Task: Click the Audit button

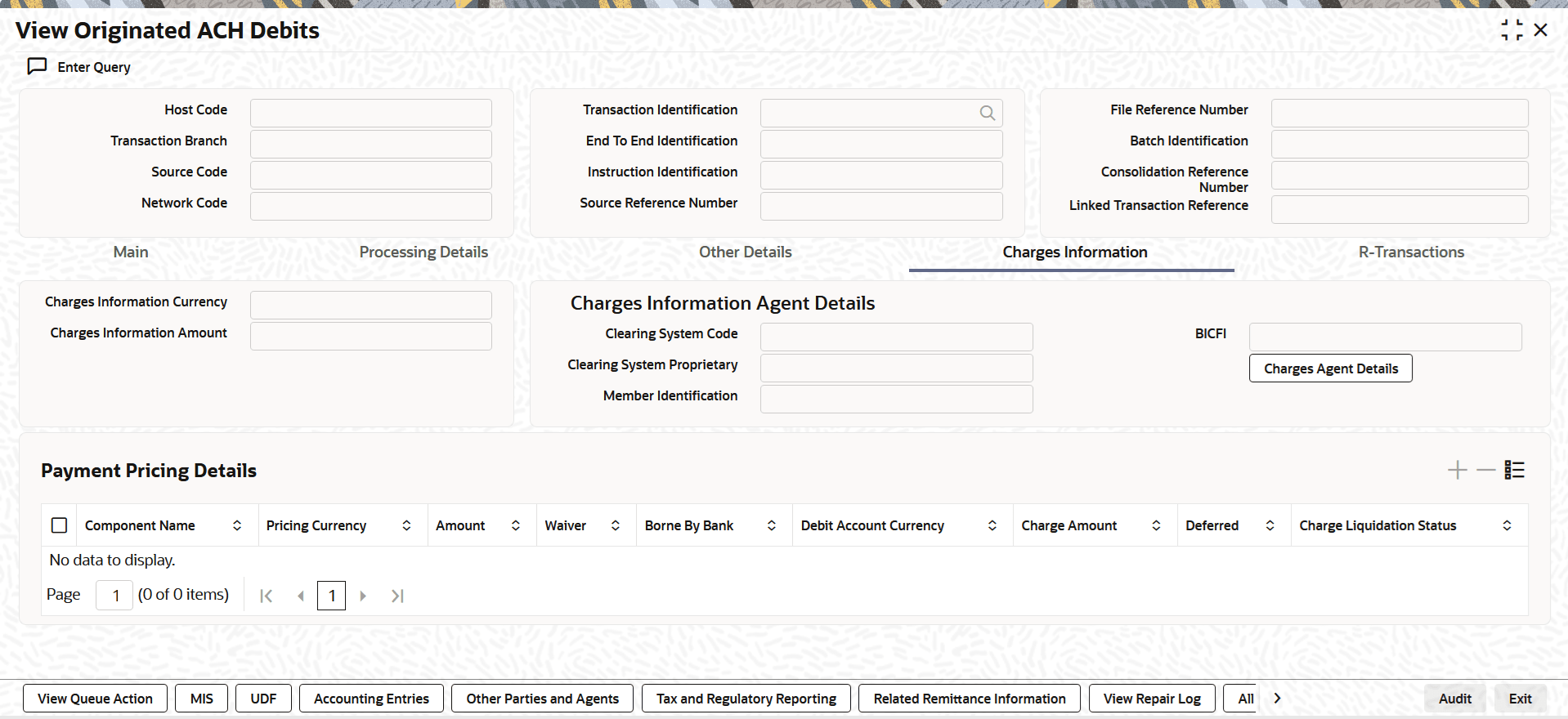Action: [1455, 699]
